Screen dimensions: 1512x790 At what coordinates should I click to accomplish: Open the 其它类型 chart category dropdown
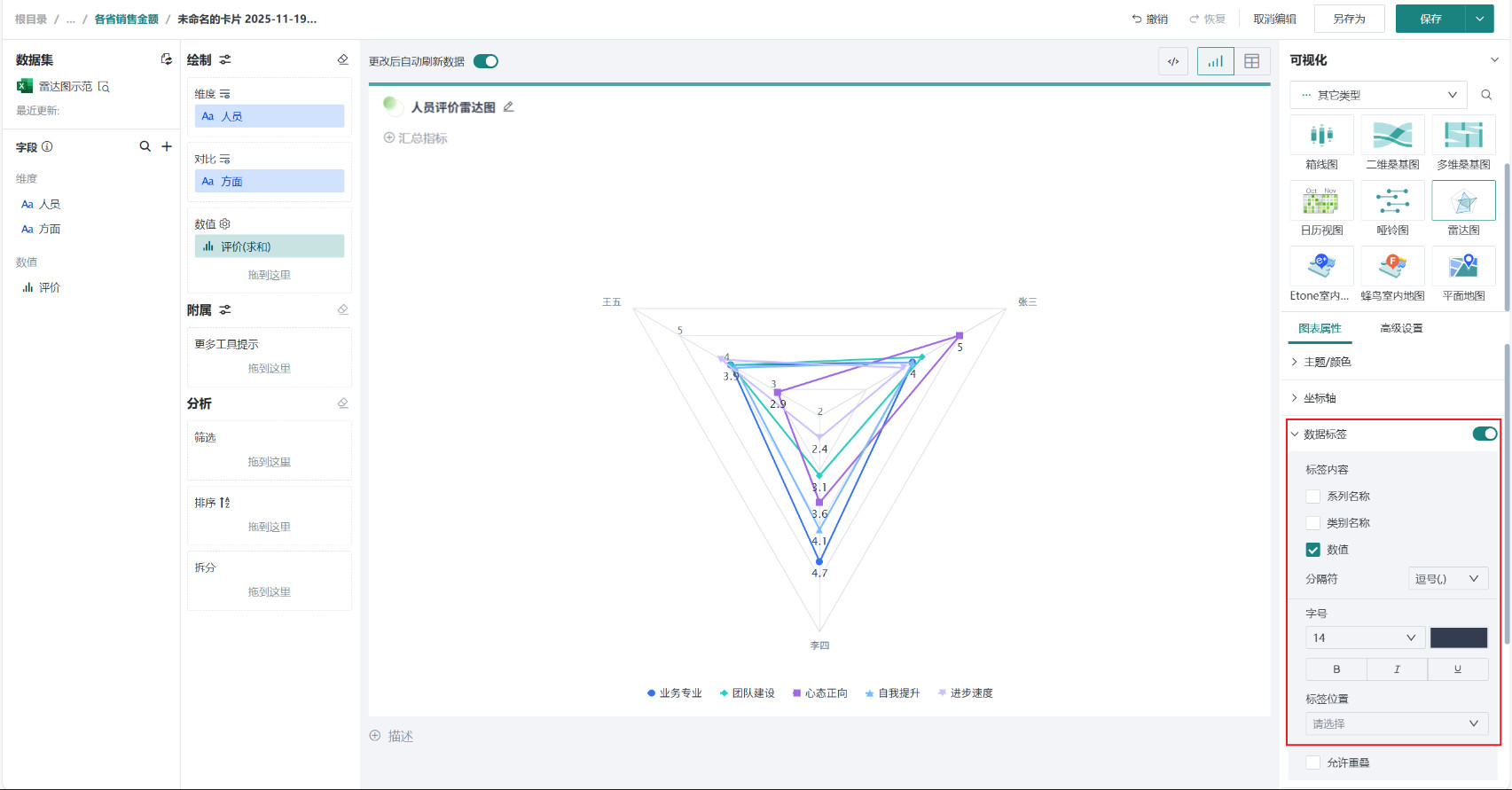[1378, 95]
